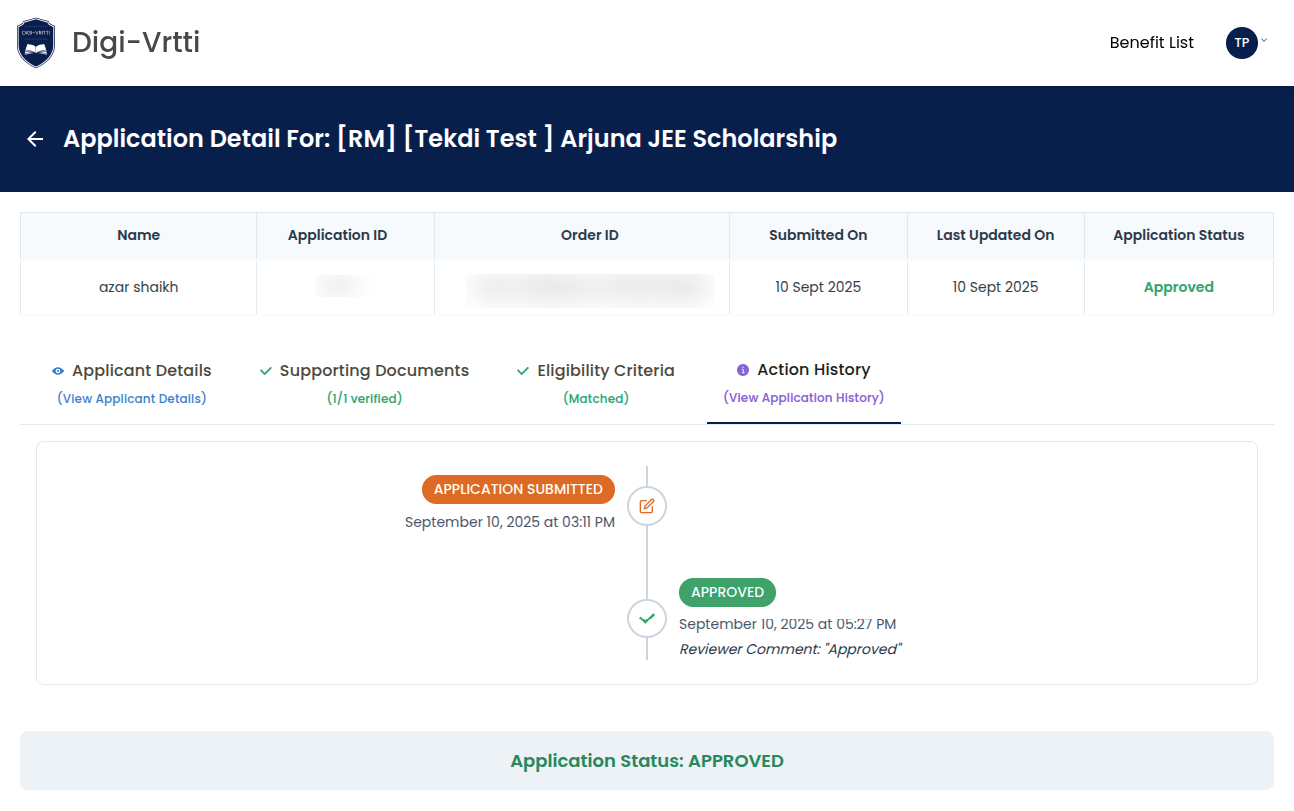1294x811 pixels.
Task: Click the View Application History link
Action: 803,397
